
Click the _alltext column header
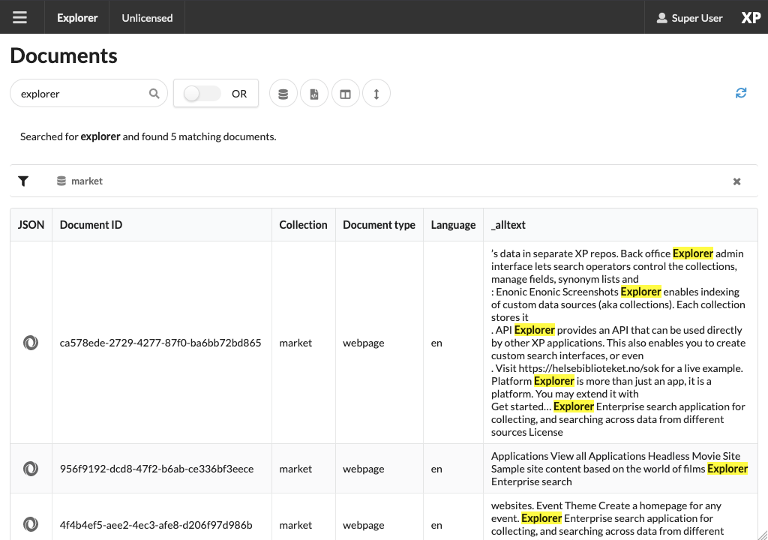click(x=620, y=225)
